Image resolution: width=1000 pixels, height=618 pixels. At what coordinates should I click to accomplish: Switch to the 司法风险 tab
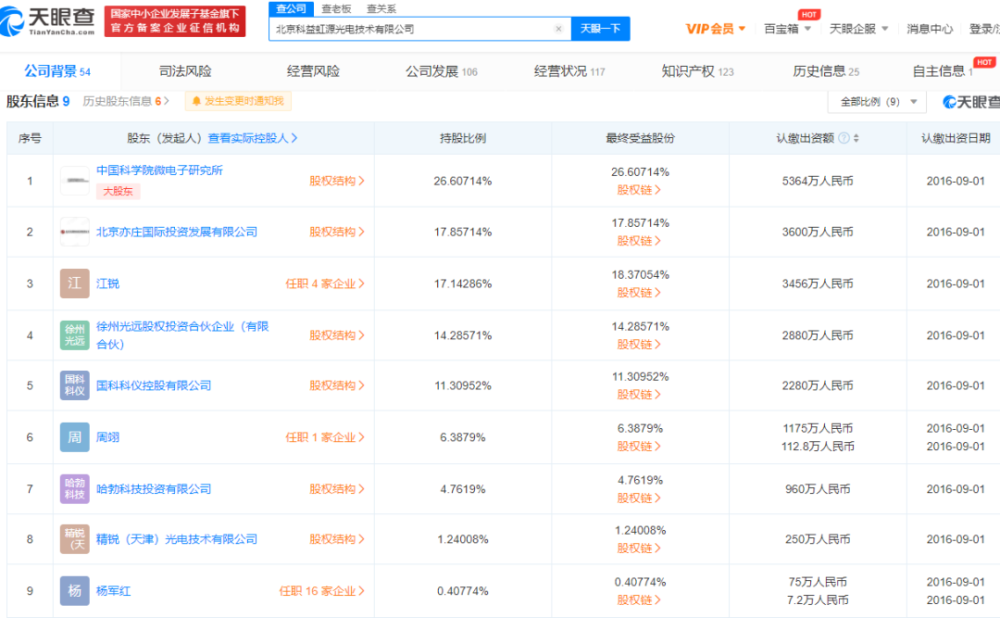pyautogui.click(x=185, y=71)
